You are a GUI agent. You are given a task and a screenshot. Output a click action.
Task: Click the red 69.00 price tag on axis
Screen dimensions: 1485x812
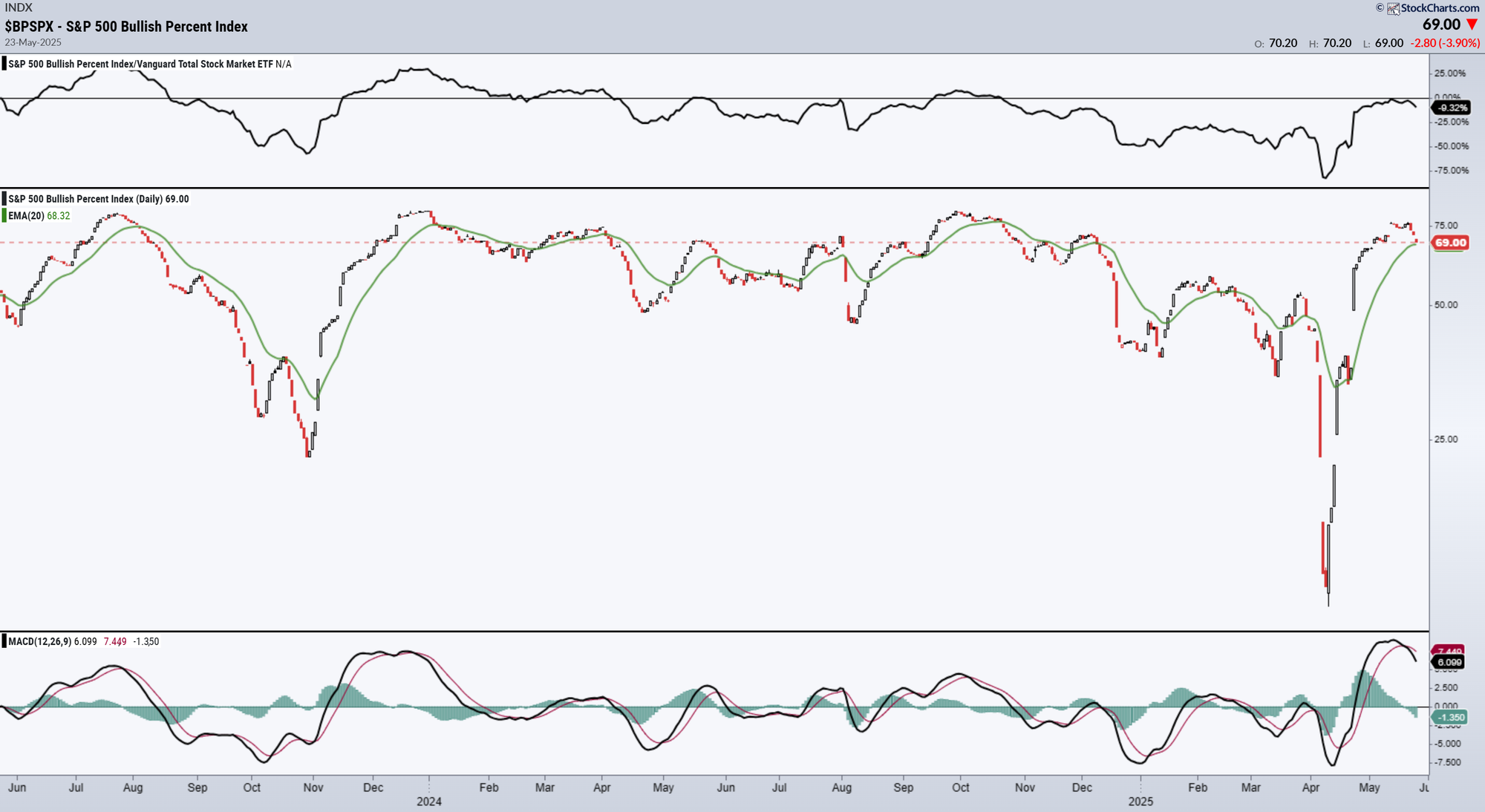point(1450,243)
